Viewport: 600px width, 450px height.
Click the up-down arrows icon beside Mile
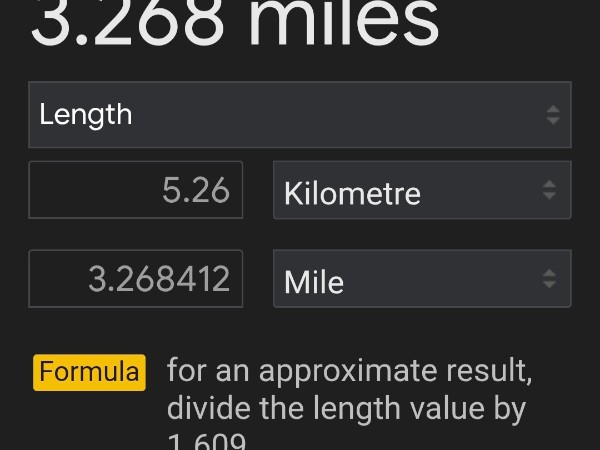549,279
